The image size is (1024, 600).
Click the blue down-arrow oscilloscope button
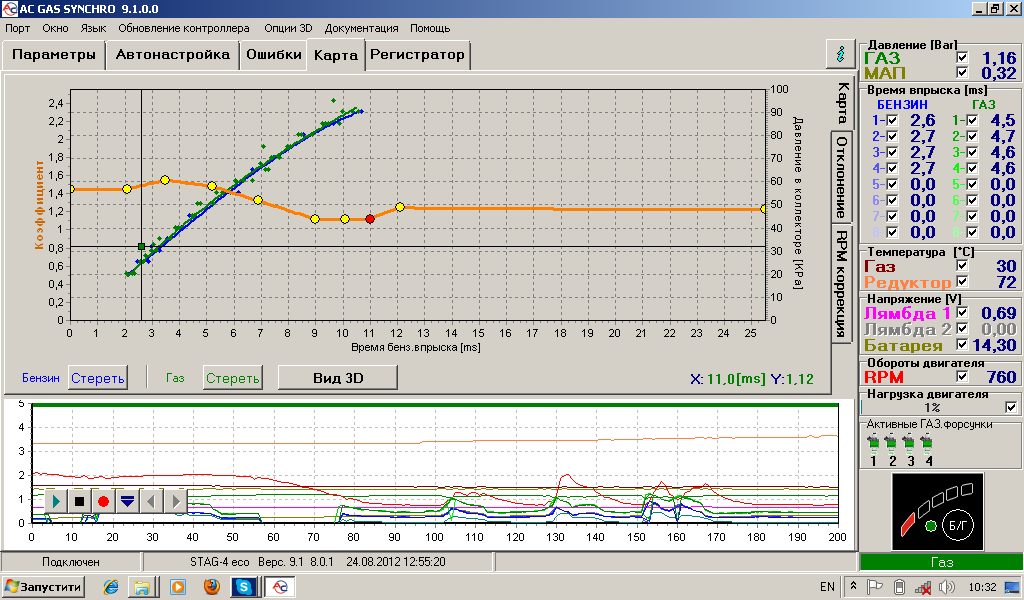click(127, 501)
